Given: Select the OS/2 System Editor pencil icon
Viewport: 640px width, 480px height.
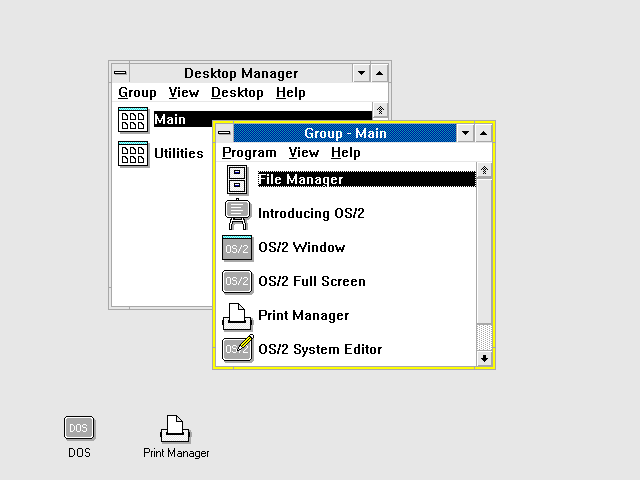Looking at the screenshot, I should [x=238, y=348].
